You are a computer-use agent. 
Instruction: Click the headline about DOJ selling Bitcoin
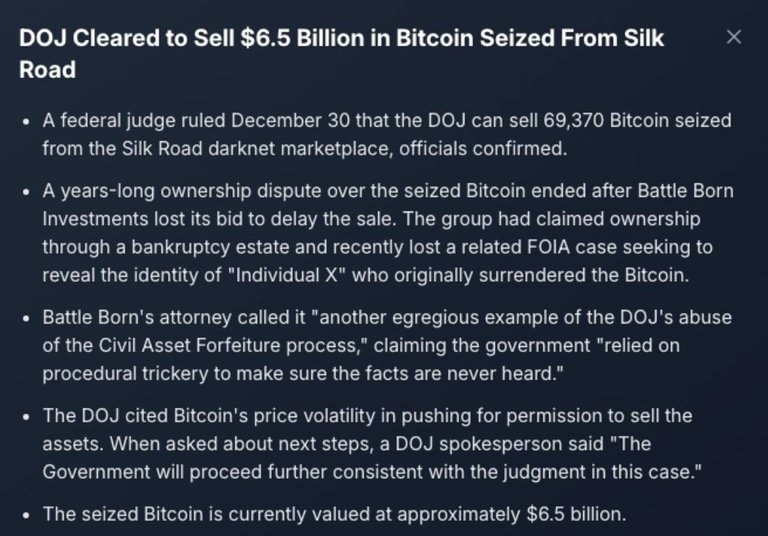pos(341,53)
